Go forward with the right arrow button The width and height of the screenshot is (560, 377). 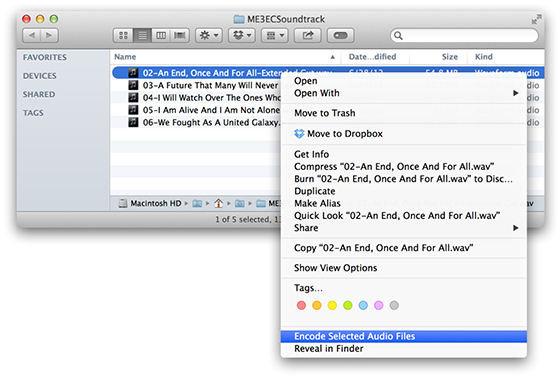(50, 35)
